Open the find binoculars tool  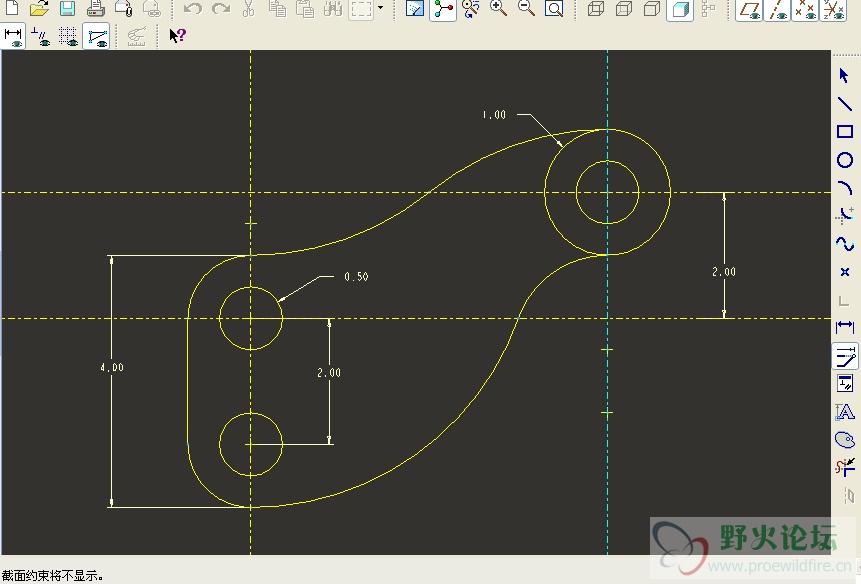pos(333,8)
